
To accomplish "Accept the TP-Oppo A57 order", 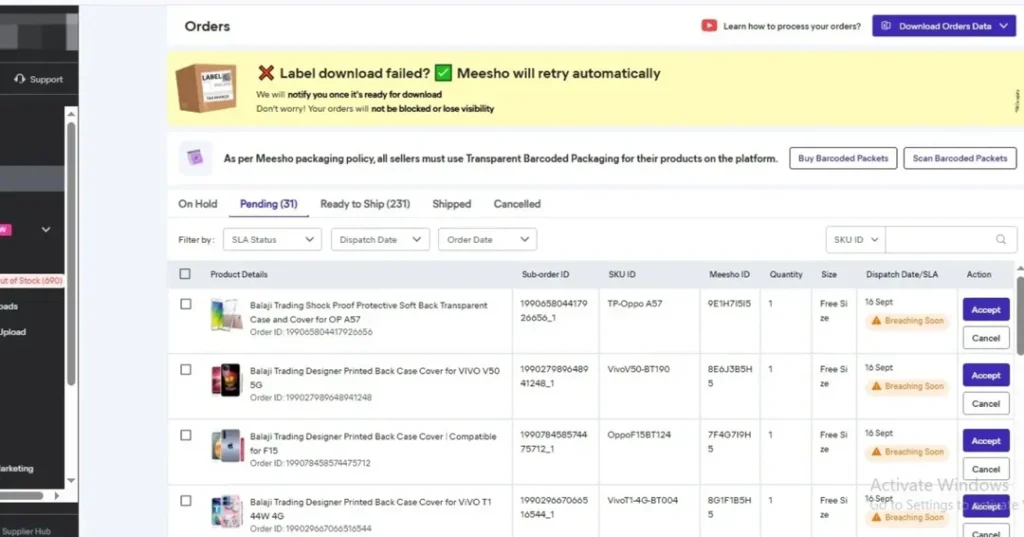I will point(985,310).
